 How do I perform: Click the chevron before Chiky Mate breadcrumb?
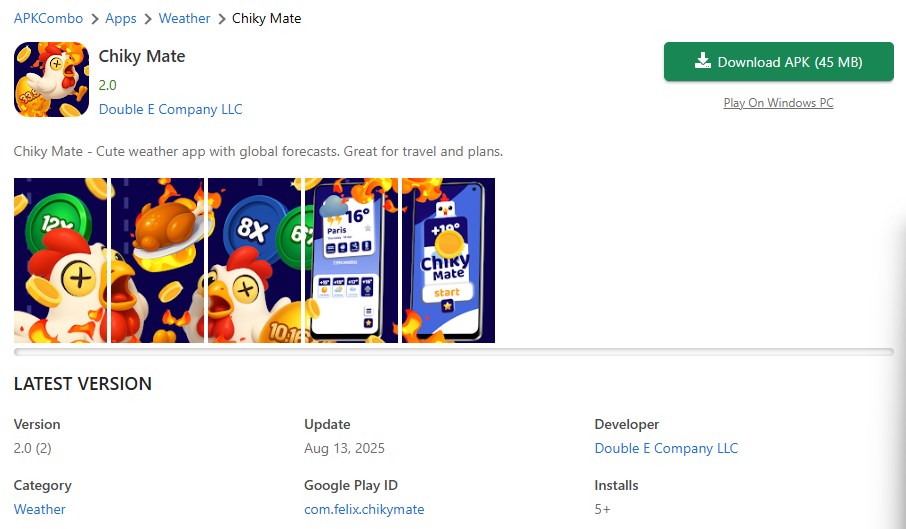tap(222, 18)
